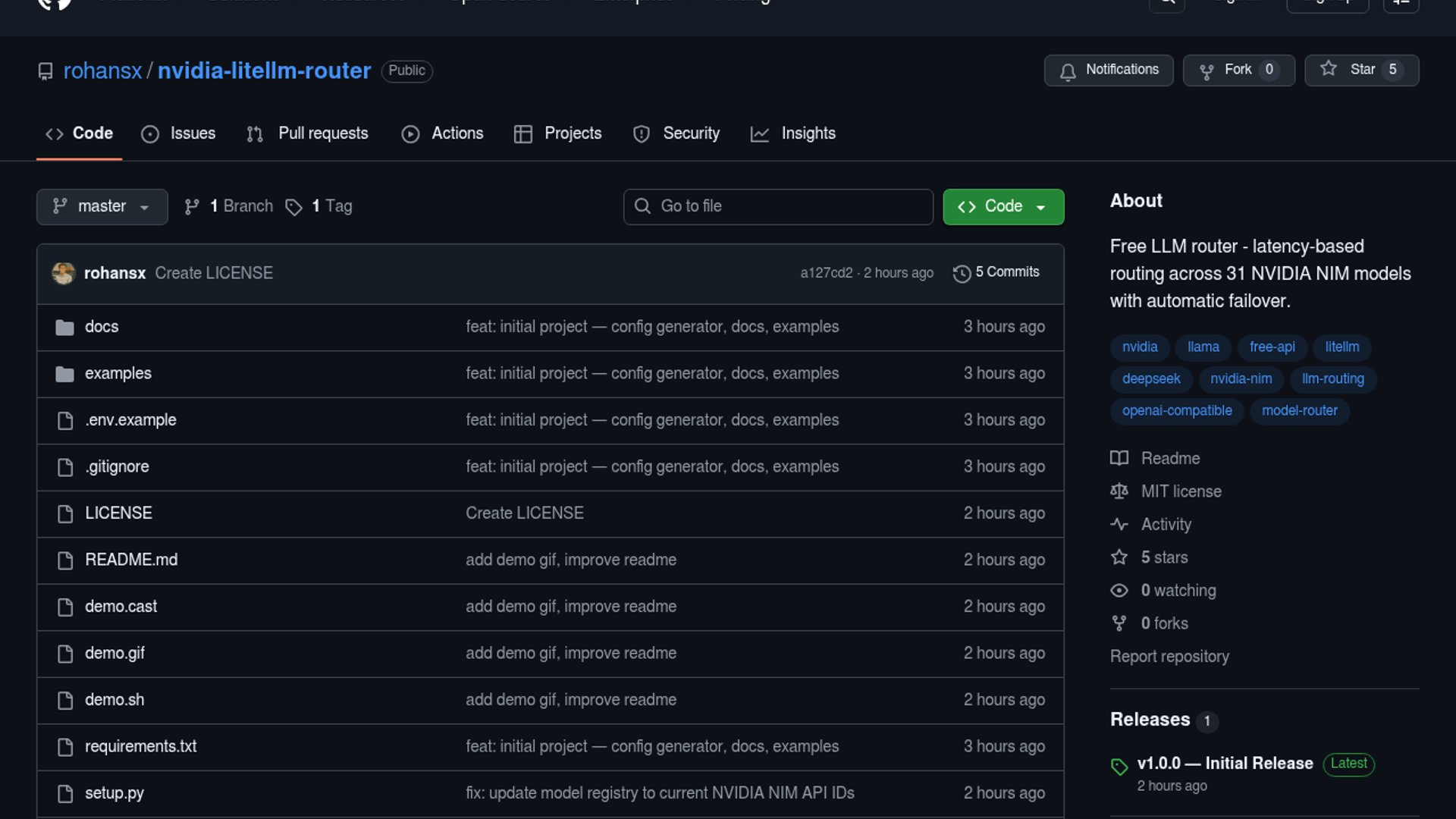This screenshot has height=819, width=1456.
Task: Open the MIT license link
Action: 1181,491
